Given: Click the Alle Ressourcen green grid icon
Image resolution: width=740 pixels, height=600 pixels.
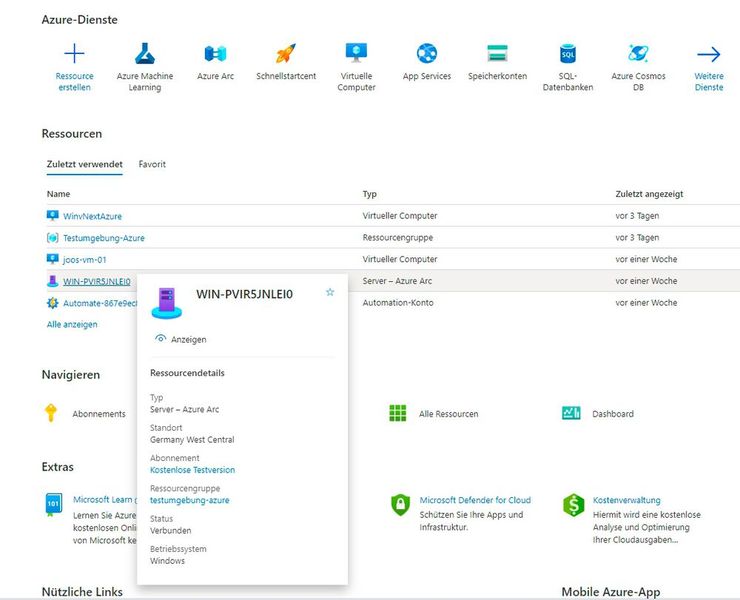Looking at the screenshot, I should point(397,413).
